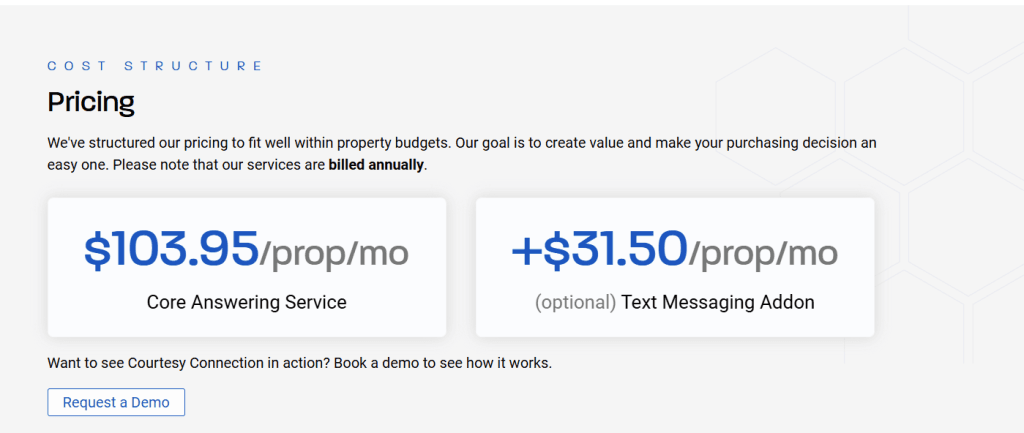Screen dimensions: 1024x433
Task: Click "Want to see Courtesy Connection in action?"
Action: coord(189,362)
